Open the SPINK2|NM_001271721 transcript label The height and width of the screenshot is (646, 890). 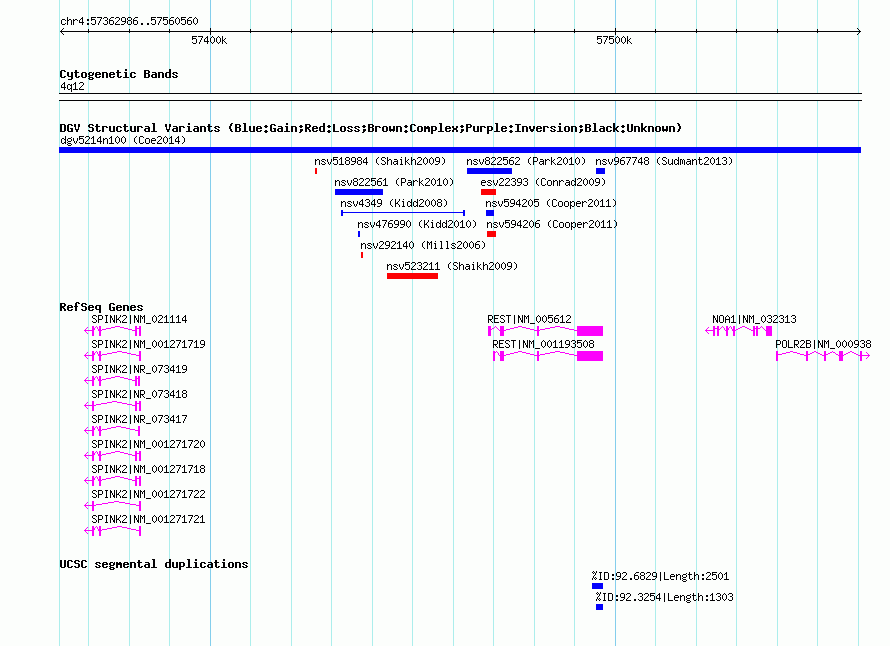pos(148,519)
